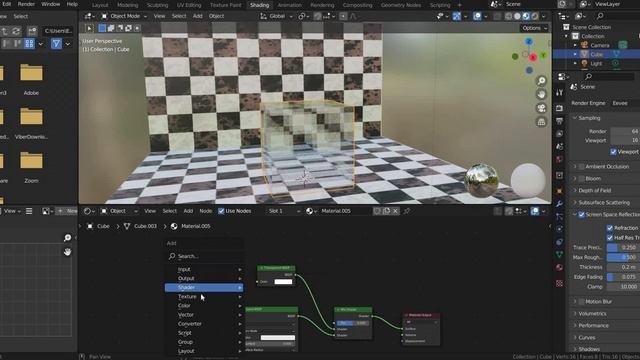Open the Render menu in top bar
Viewport: 640px width, 360px height.
(26, 4)
